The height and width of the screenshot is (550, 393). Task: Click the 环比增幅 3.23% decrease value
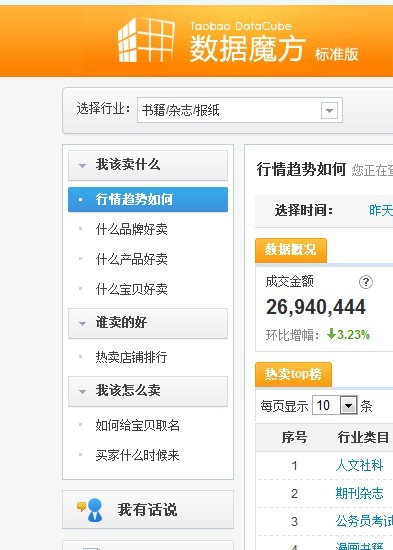[348, 335]
